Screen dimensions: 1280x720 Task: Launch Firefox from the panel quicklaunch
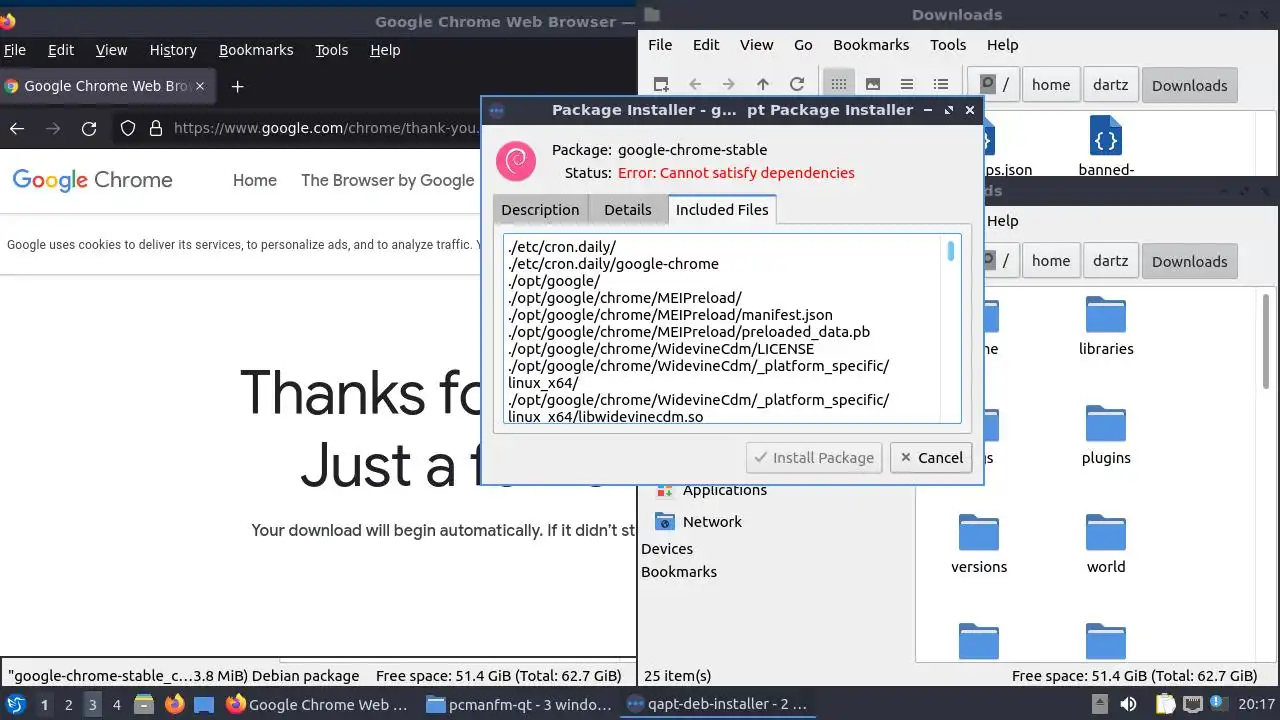pos(174,704)
